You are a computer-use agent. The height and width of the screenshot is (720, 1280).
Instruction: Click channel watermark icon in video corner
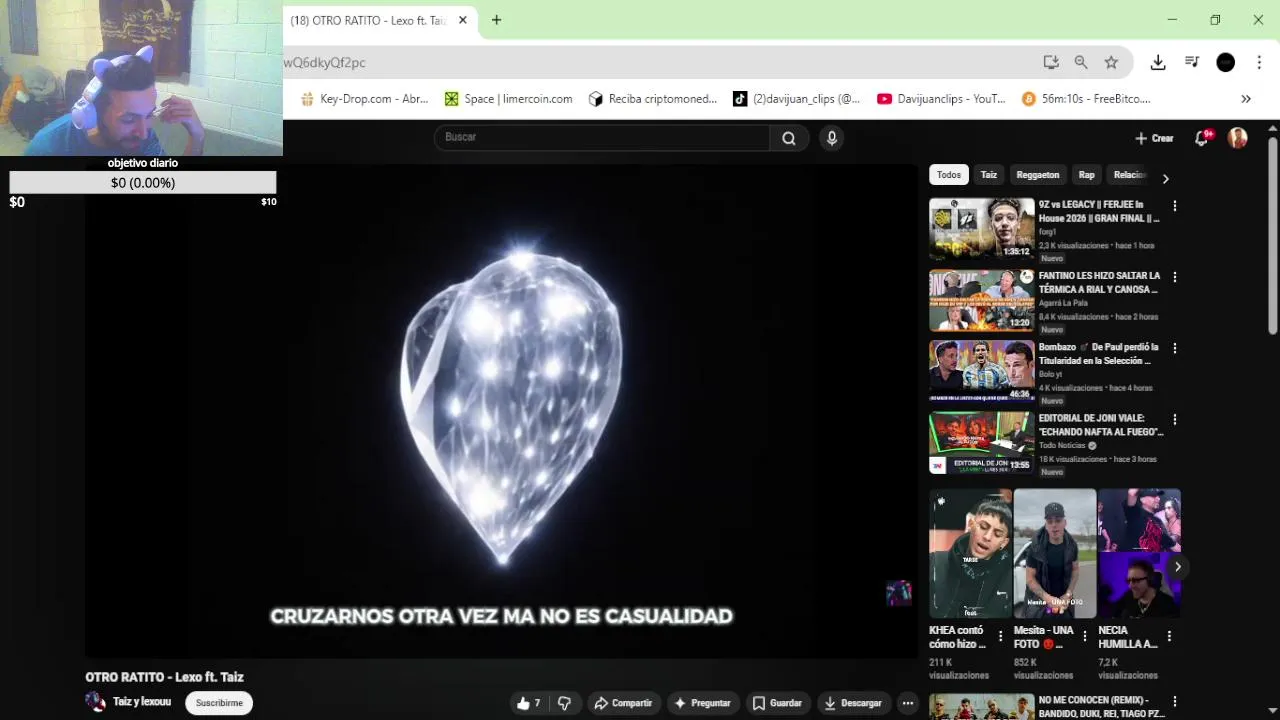tap(899, 593)
